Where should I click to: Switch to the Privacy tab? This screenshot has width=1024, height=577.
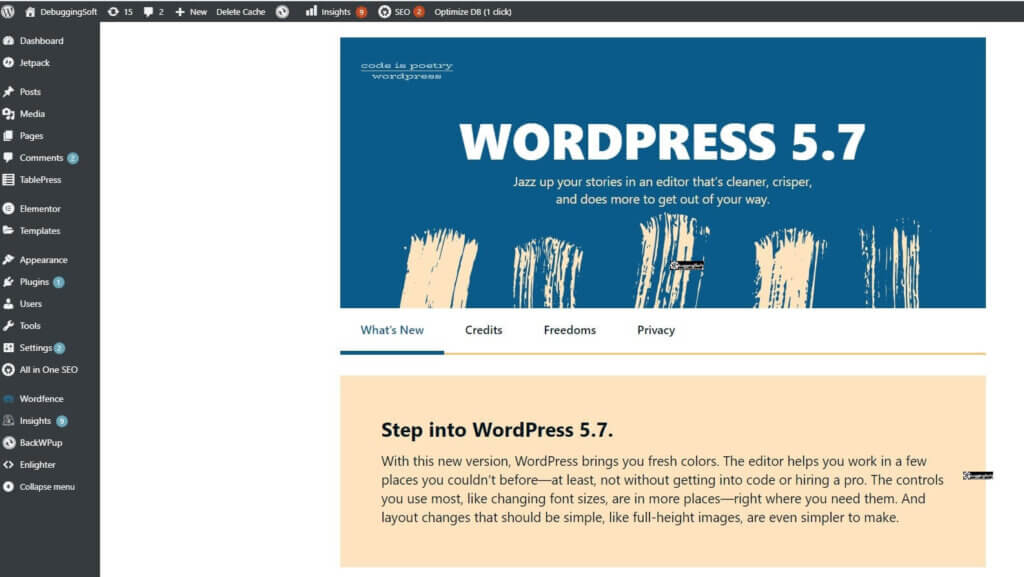pyautogui.click(x=656, y=330)
